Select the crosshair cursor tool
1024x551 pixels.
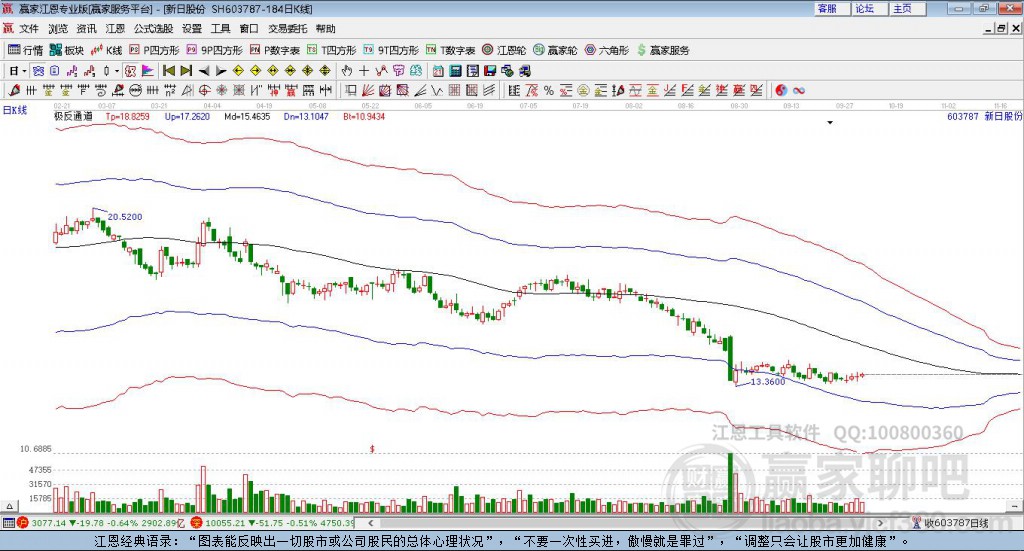tap(364, 71)
